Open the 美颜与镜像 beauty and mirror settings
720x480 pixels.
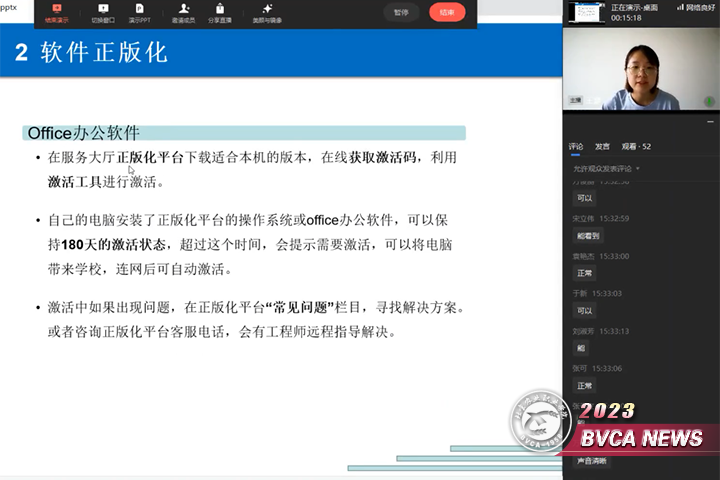pos(267,12)
